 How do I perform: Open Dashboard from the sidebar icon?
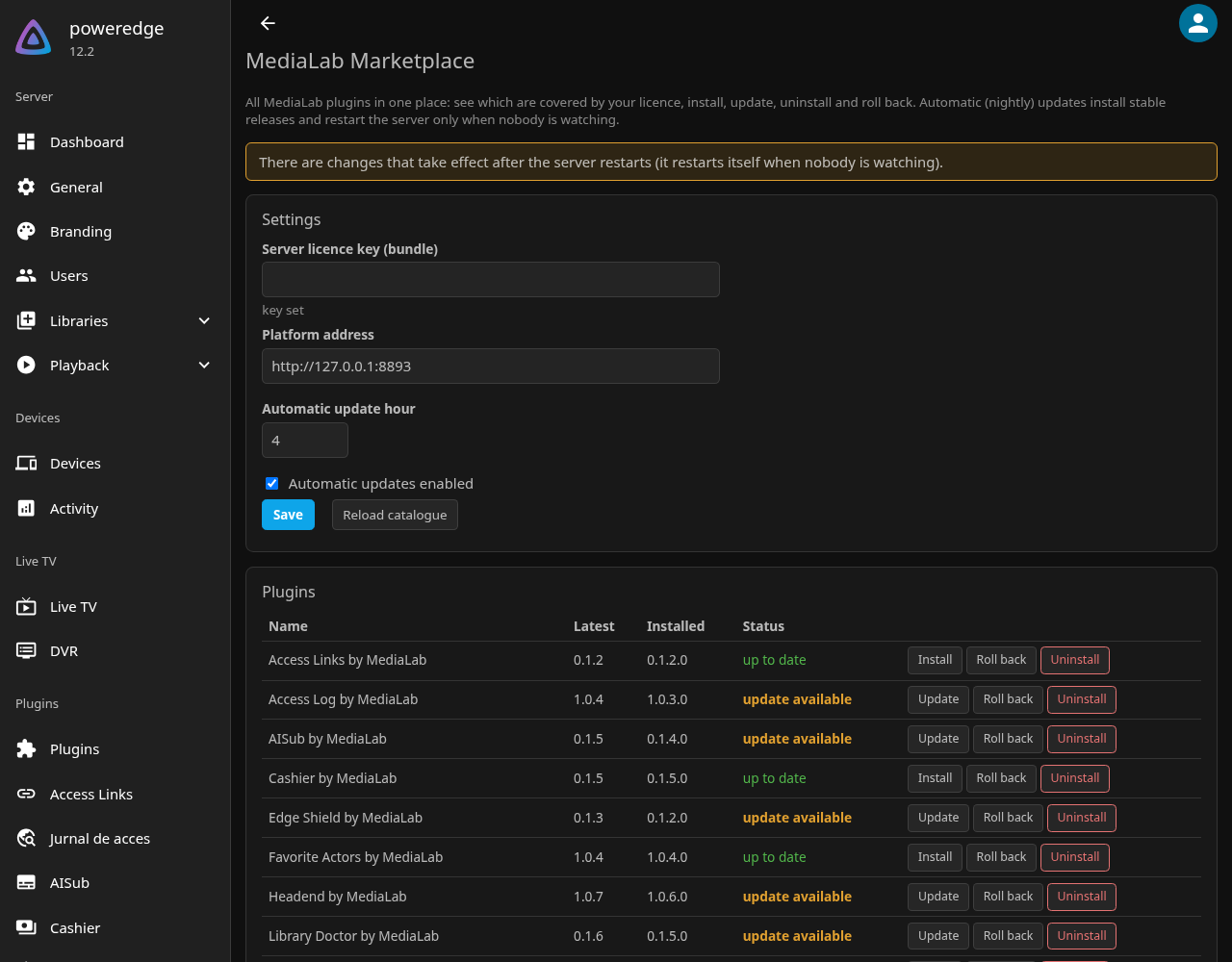[x=26, y=141]
